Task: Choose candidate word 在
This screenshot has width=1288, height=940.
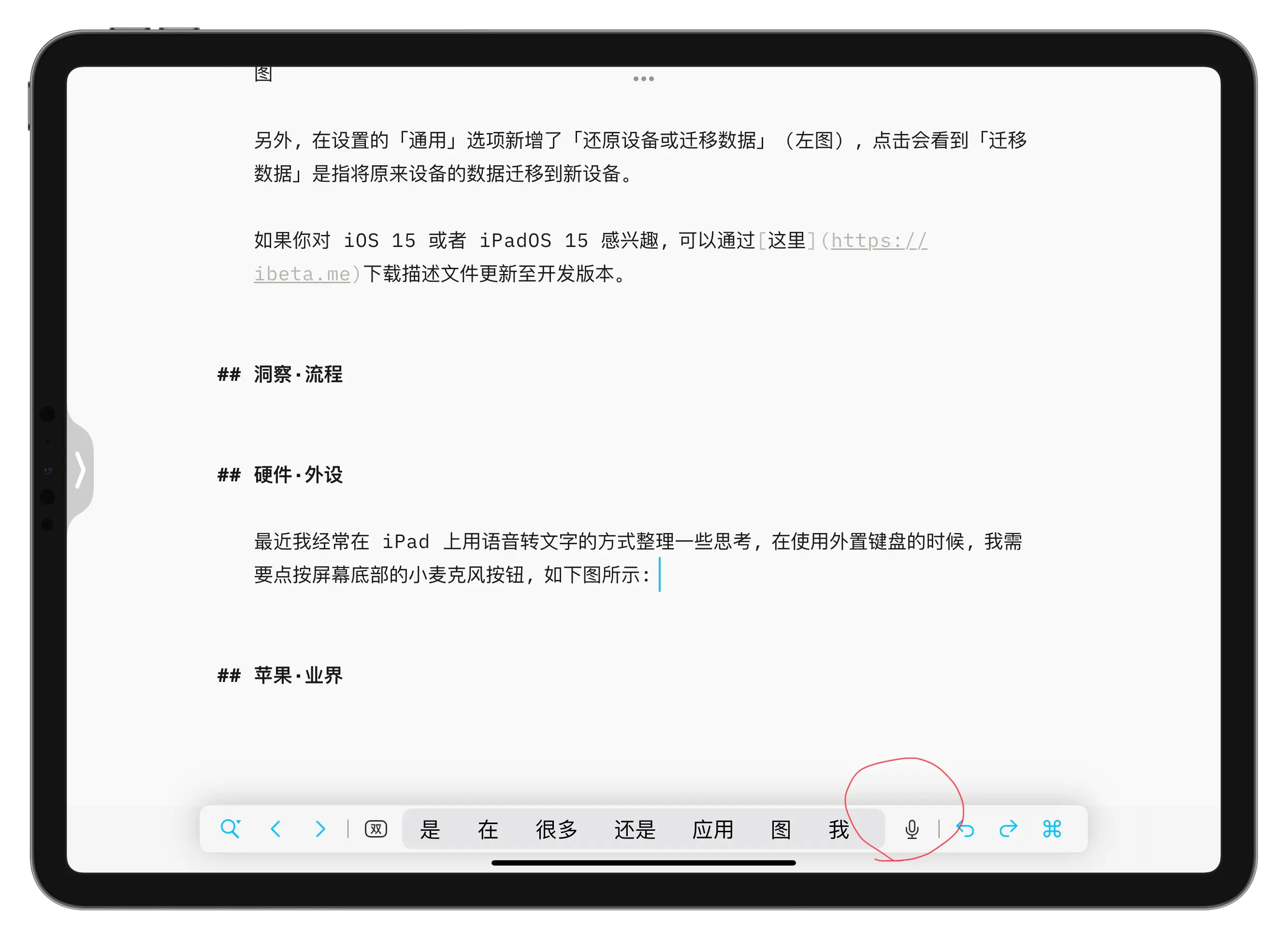Action: [488, 830]
